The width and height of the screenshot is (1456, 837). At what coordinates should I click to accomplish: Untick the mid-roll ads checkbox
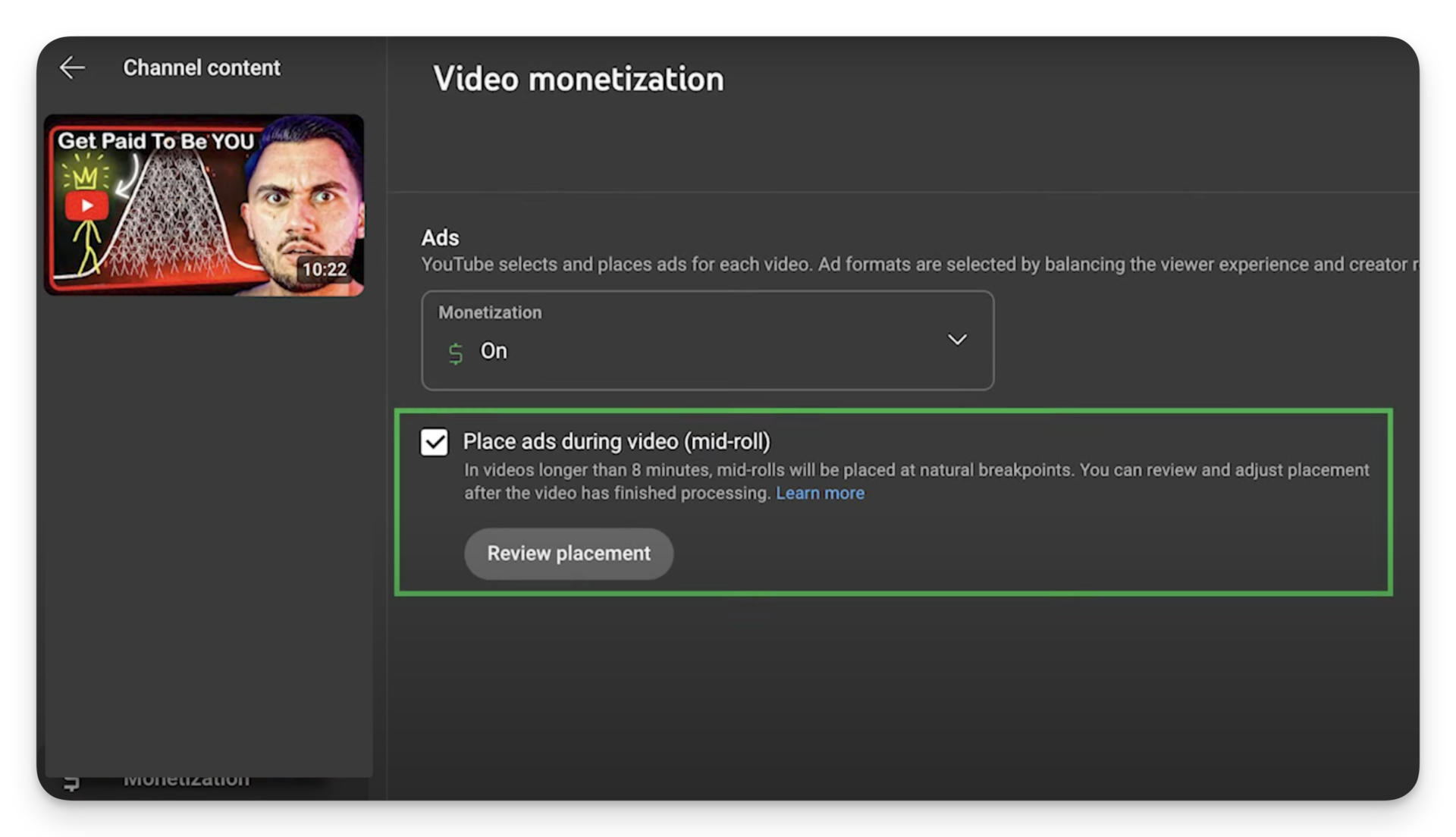(x=435, y=442)
